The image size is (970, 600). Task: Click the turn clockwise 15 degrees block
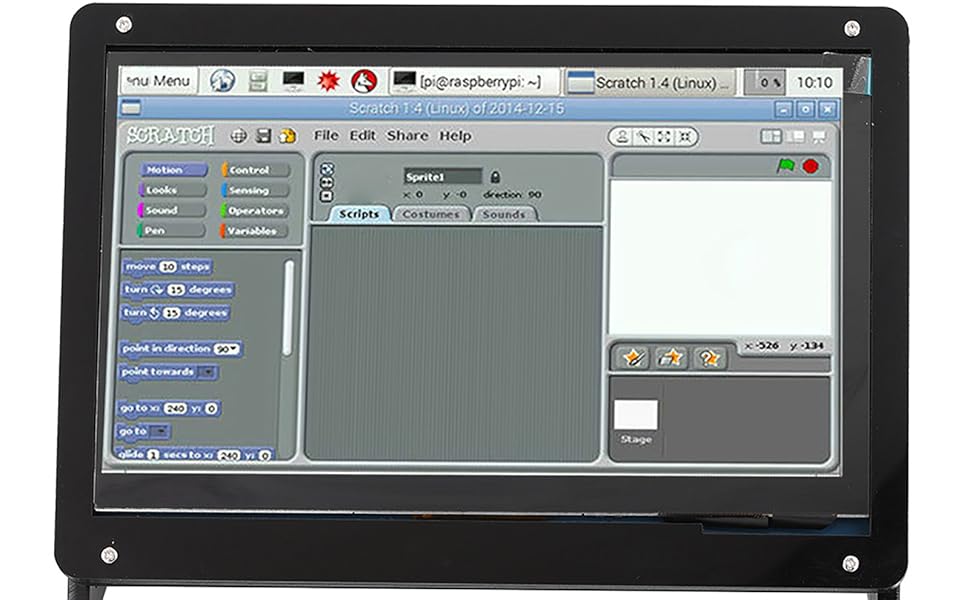pos(178,289)
